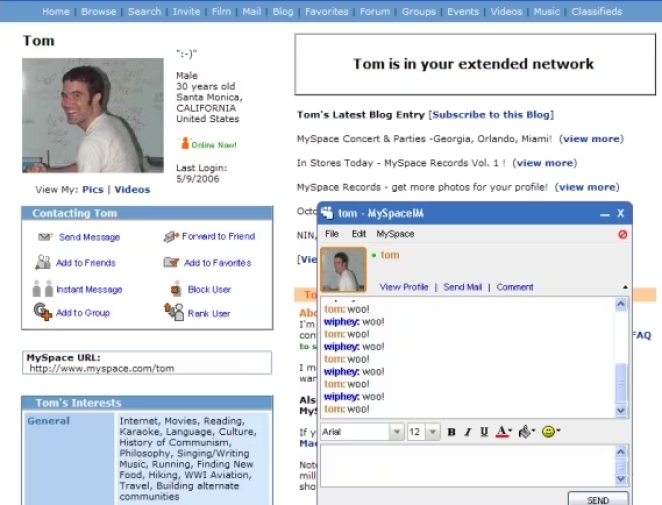
Task: Click the Online Now orange person icon
Action: tap(185, 144)
